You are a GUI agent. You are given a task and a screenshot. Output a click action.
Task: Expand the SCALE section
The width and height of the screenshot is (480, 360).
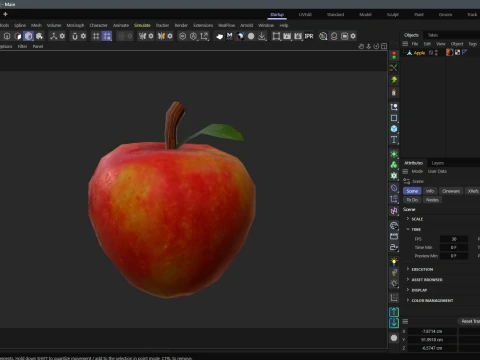click(x=408, y=219)
